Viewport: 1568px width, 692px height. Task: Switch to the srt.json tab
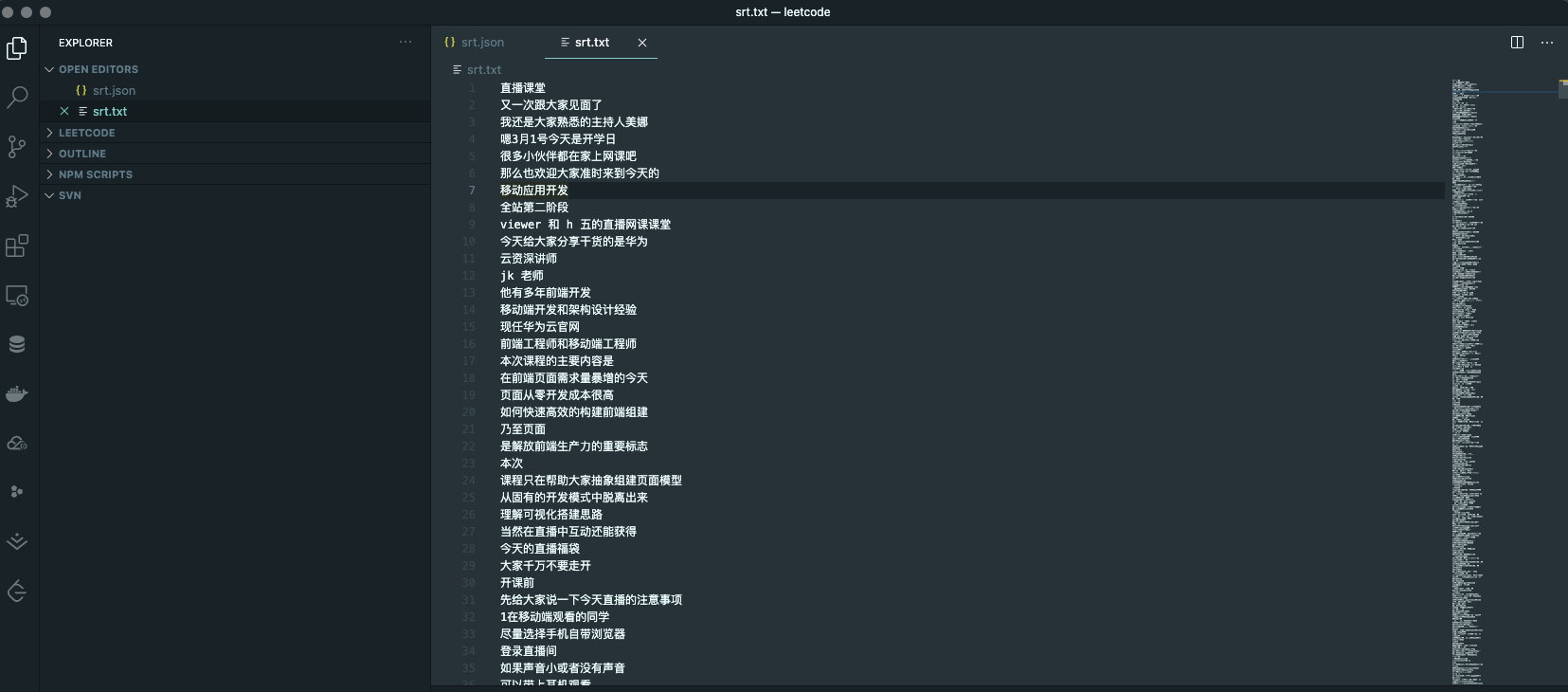tap(483, 42)
